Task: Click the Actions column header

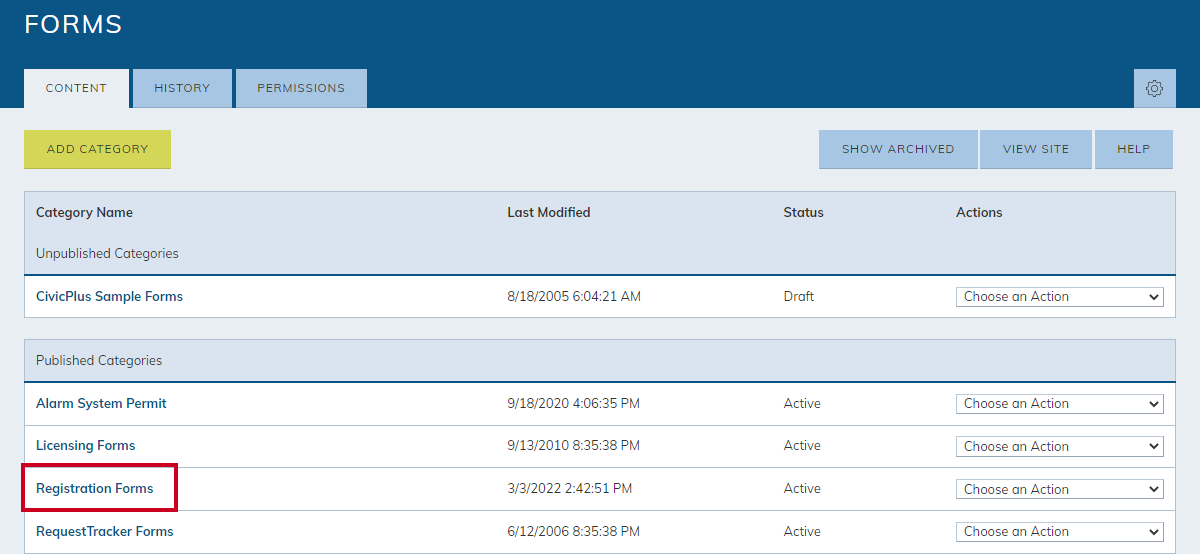Action: [979, 212]
